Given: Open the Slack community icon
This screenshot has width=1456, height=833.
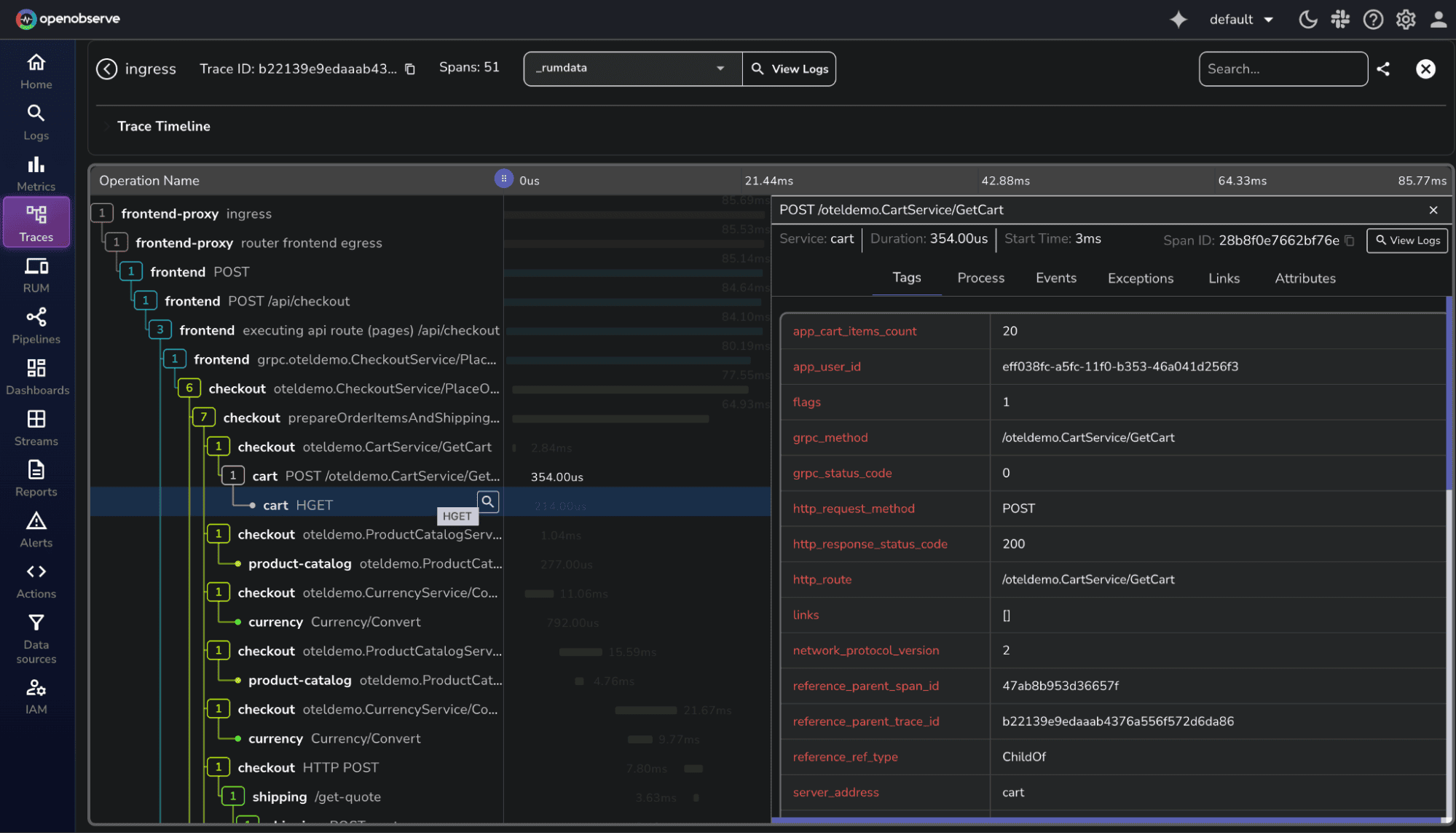Looking at the screenshot, I should 1340,20.
